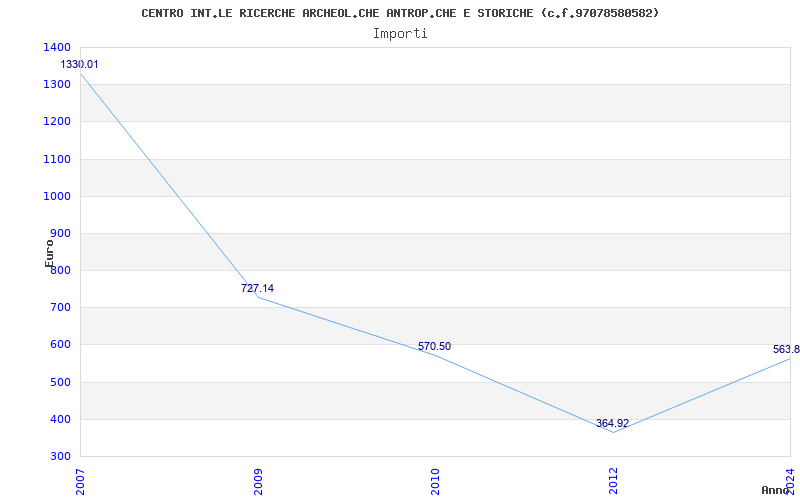
Task: Click the Euro y-axis title
Action: (x=49, y=254)
